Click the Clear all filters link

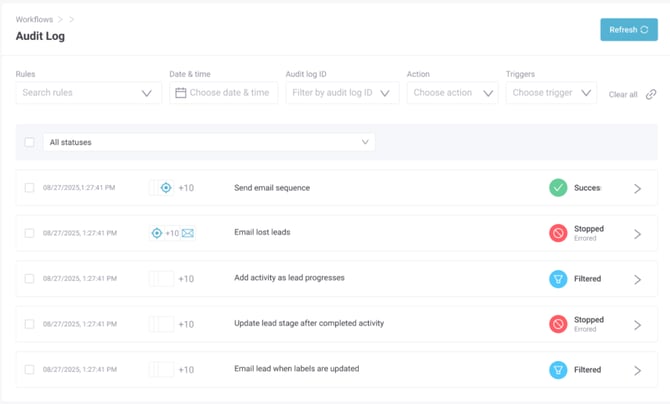tap(623, 94)
